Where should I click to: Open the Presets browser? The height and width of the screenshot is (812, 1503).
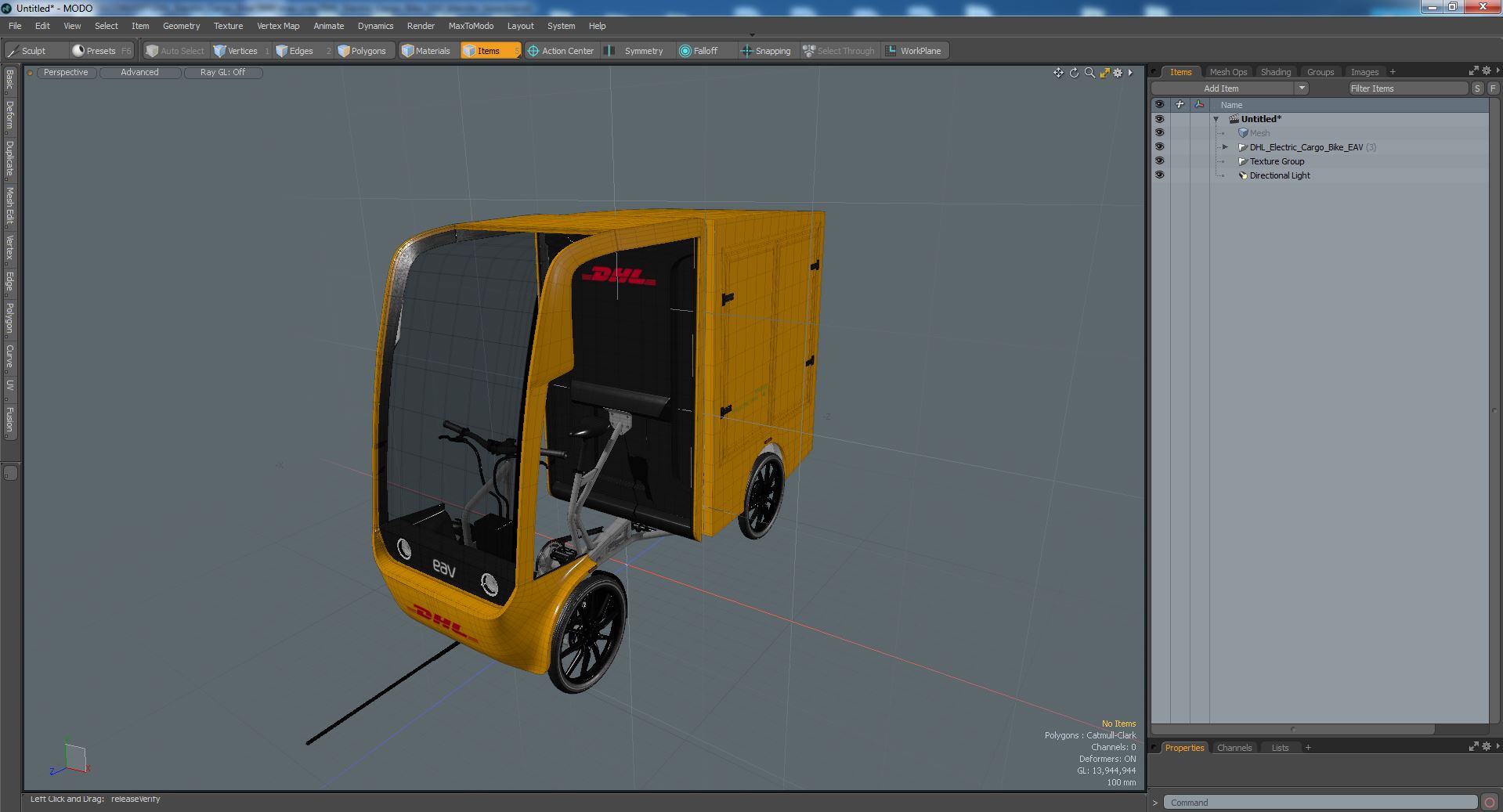click(x=102, y=51)
